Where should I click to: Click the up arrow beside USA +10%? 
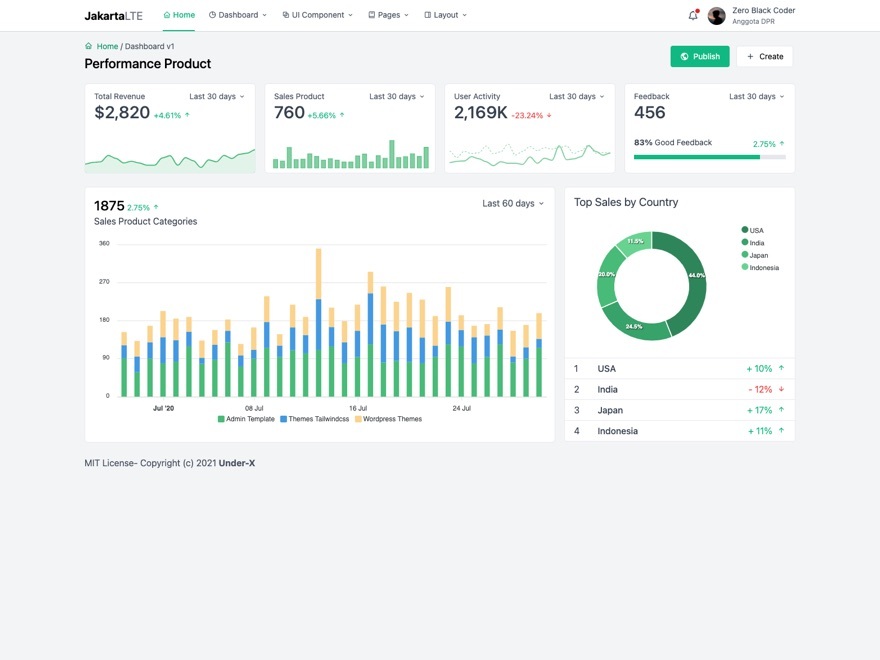tap(781, 368)
